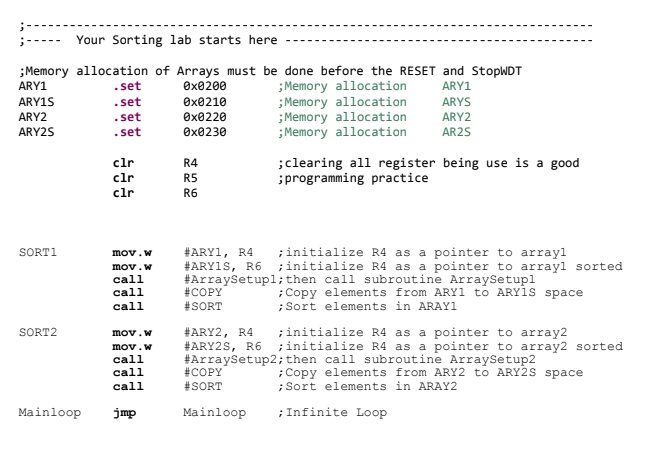Image resolution: width=658 pixels, height=451 pixels.
Task: Click the #ARY1, R4 operand
Action: pos(218,253)
